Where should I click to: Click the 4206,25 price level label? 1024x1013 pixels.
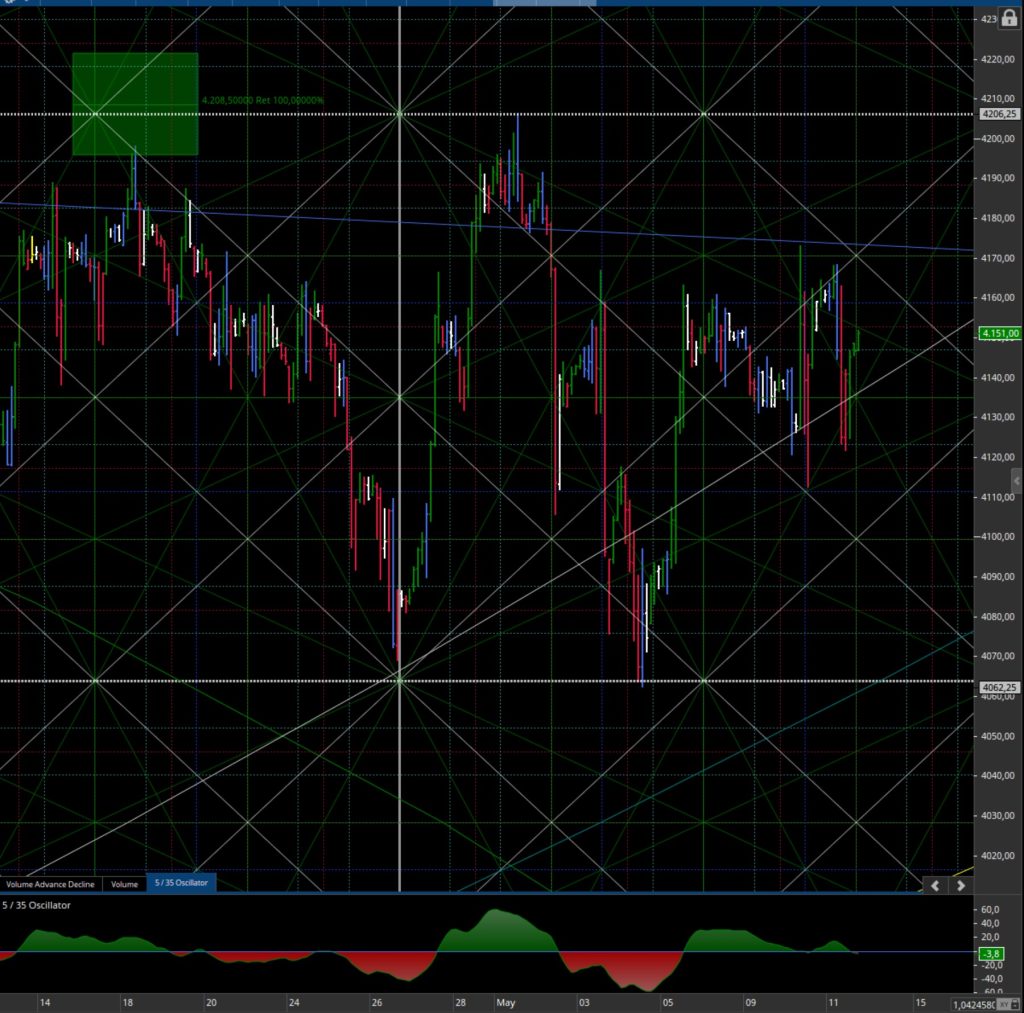pos(999,114)
